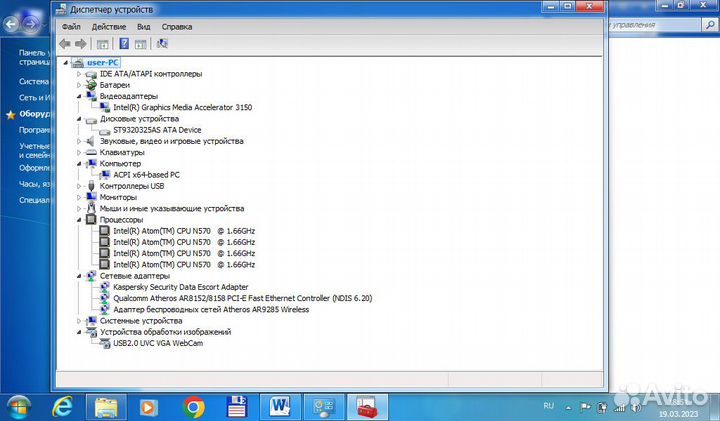Select ST9320325AS ATA Device

tap(157, 130)
